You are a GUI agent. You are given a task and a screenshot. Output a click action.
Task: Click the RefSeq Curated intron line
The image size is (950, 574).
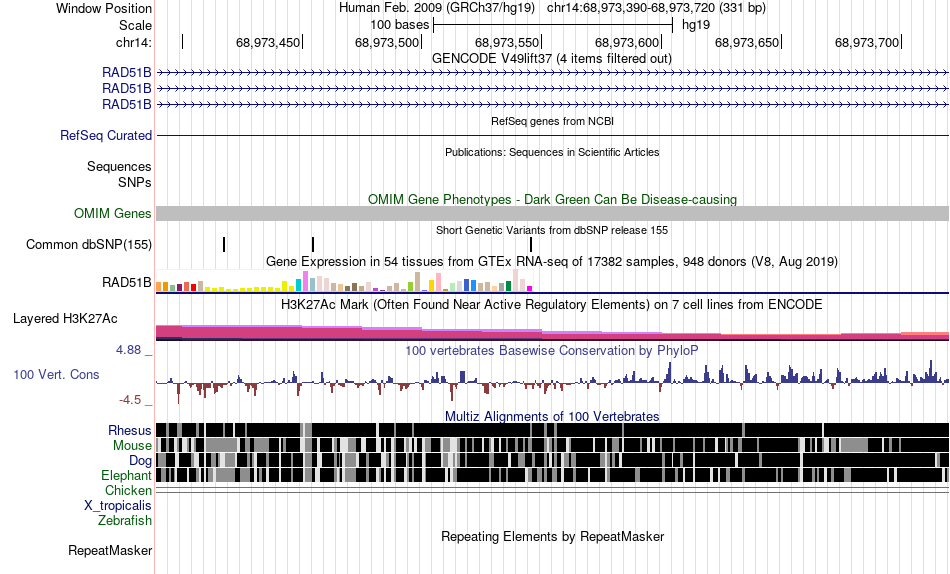coord(553,135)
